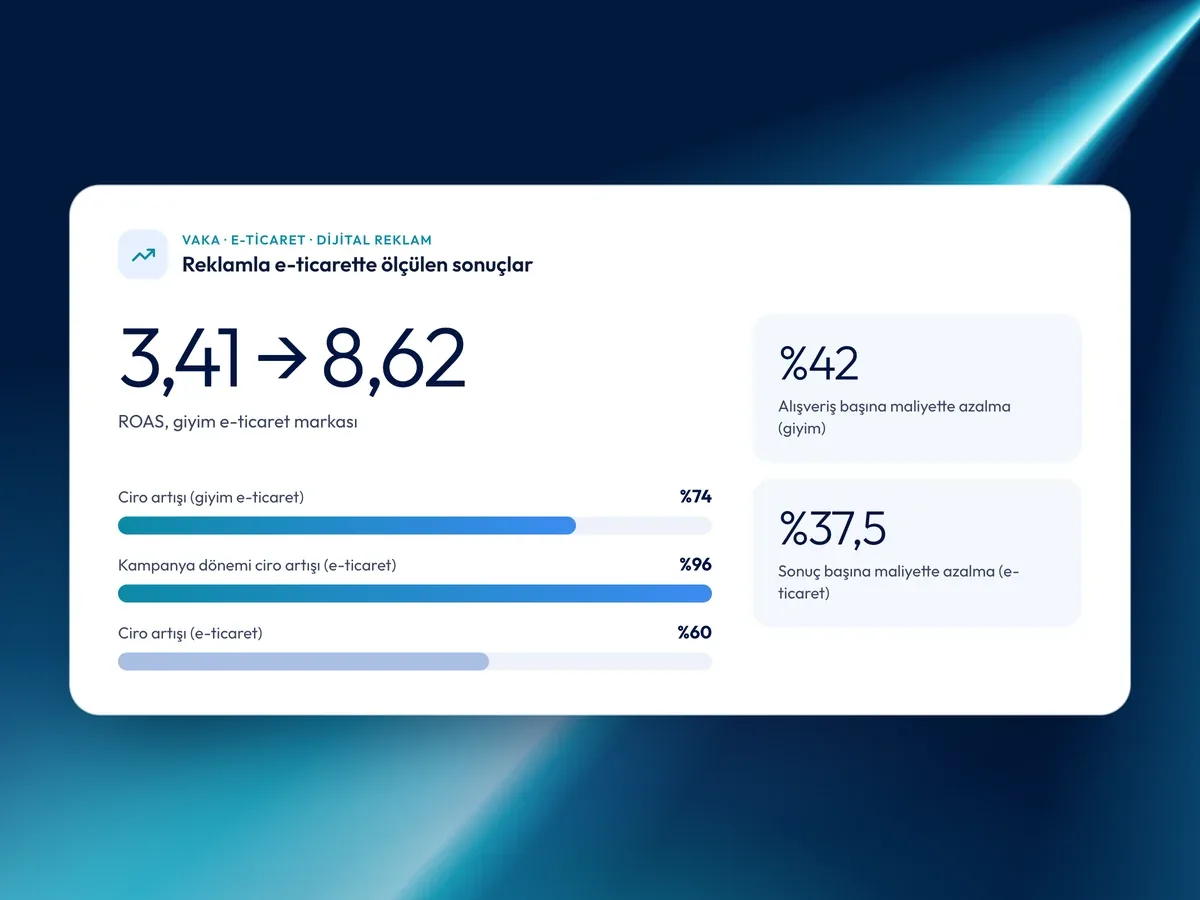This screenshot has width=1200, height=900.
Task: Click 'Sonuç başına maliyette azalma (e-ticaret)' text
Action: (899, 582)
